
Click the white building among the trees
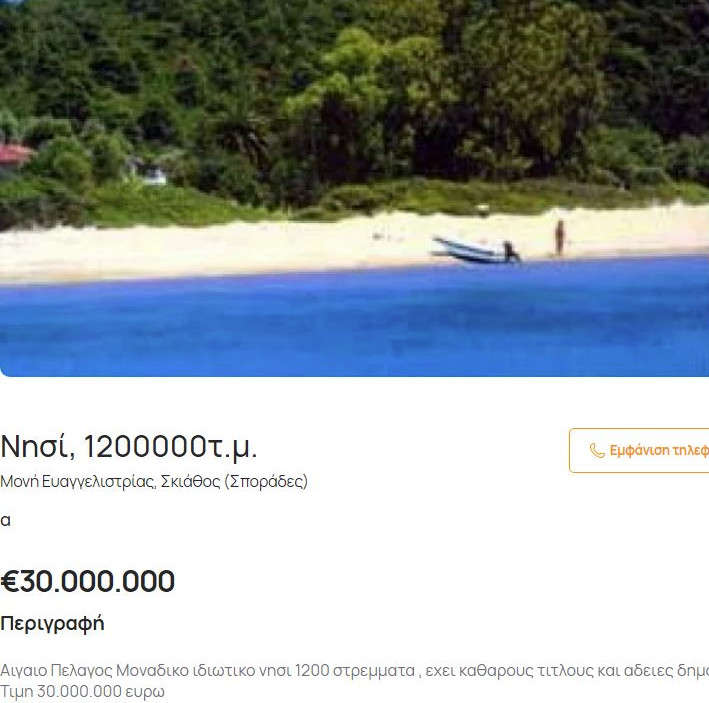(153, 177)
